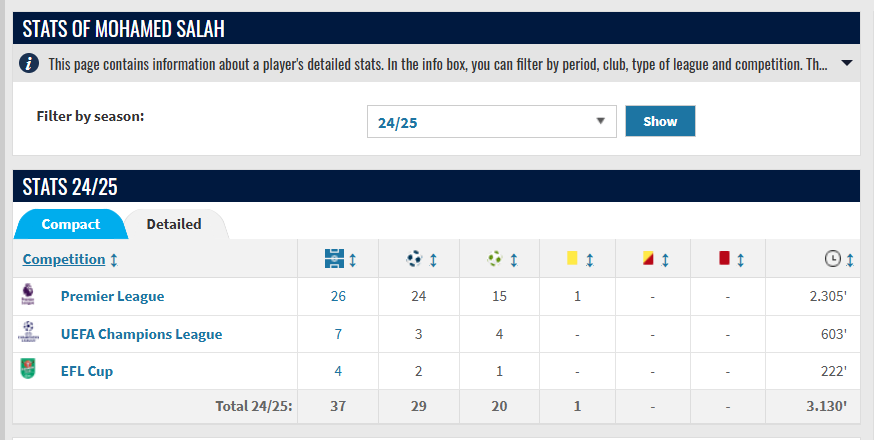Image resolution: width=874 pixels, height=440 pixels.
Task: Open Premier League appearances count 26
Action: click(x=338, y=296)
